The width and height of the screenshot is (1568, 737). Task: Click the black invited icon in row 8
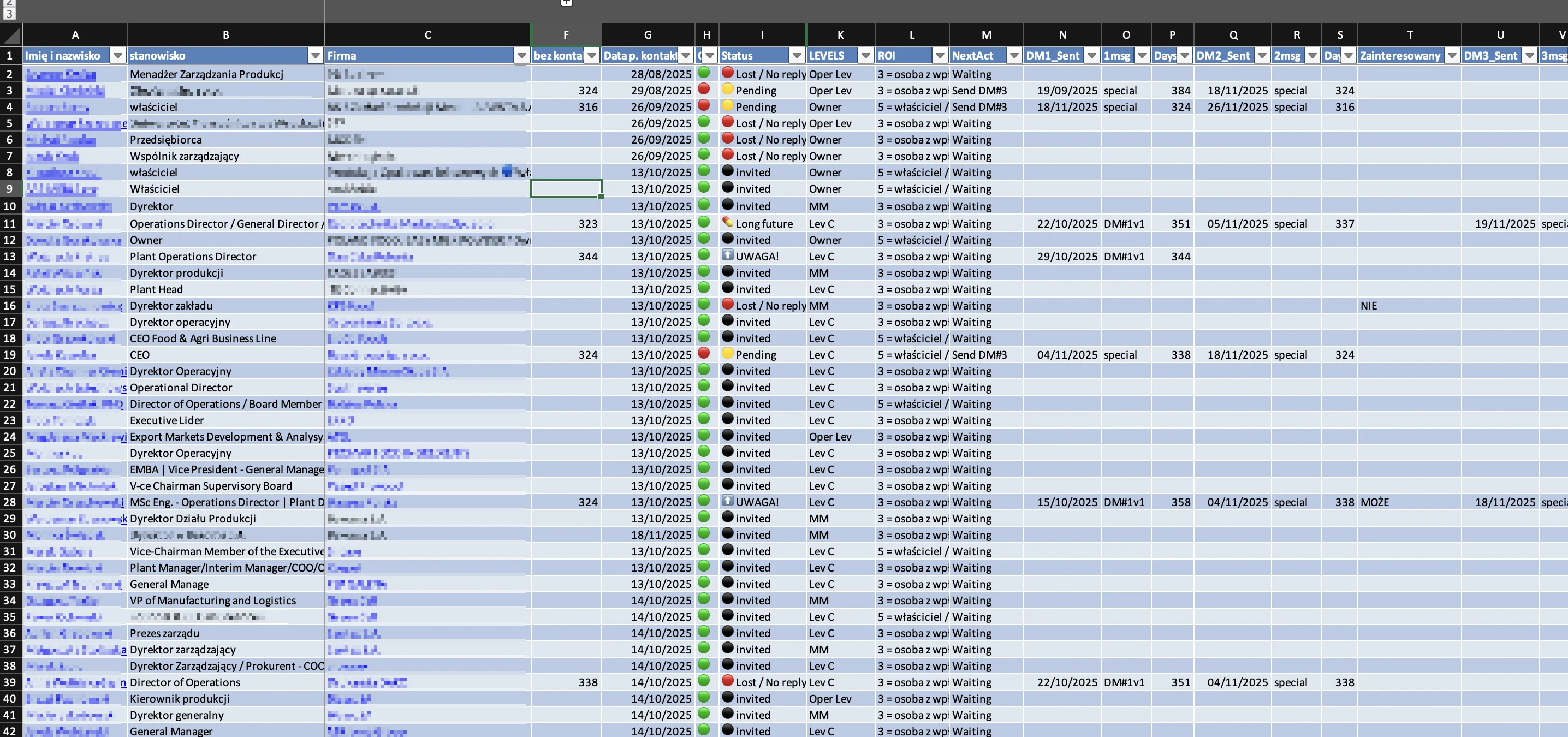click(x=727, y=171)
